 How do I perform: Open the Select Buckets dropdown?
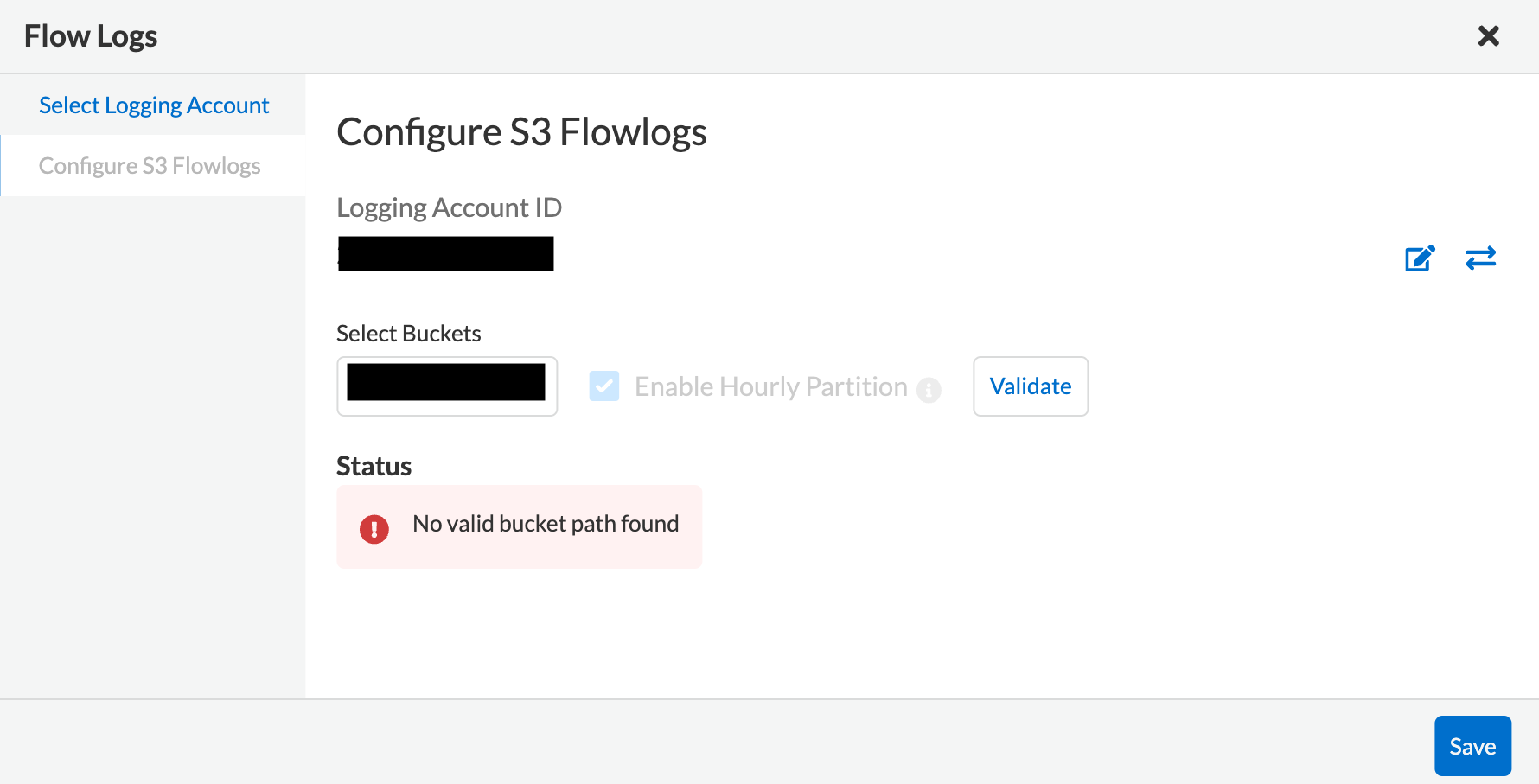pyautogui.click(x=446, y=386)
